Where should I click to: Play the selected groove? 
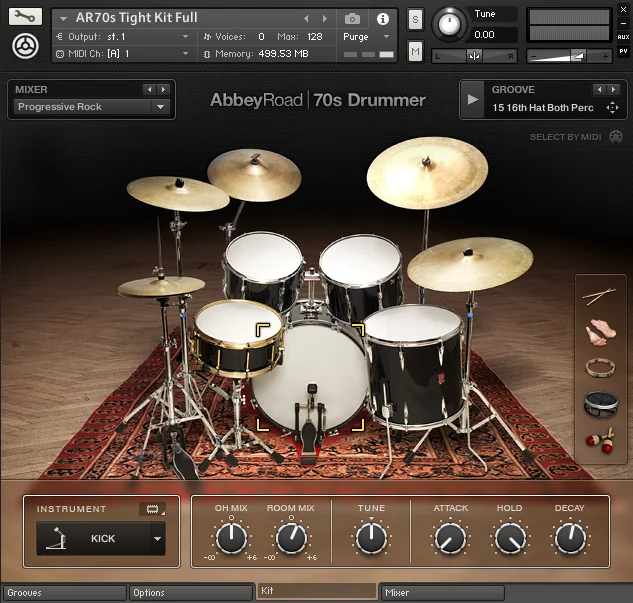[472, 100]
